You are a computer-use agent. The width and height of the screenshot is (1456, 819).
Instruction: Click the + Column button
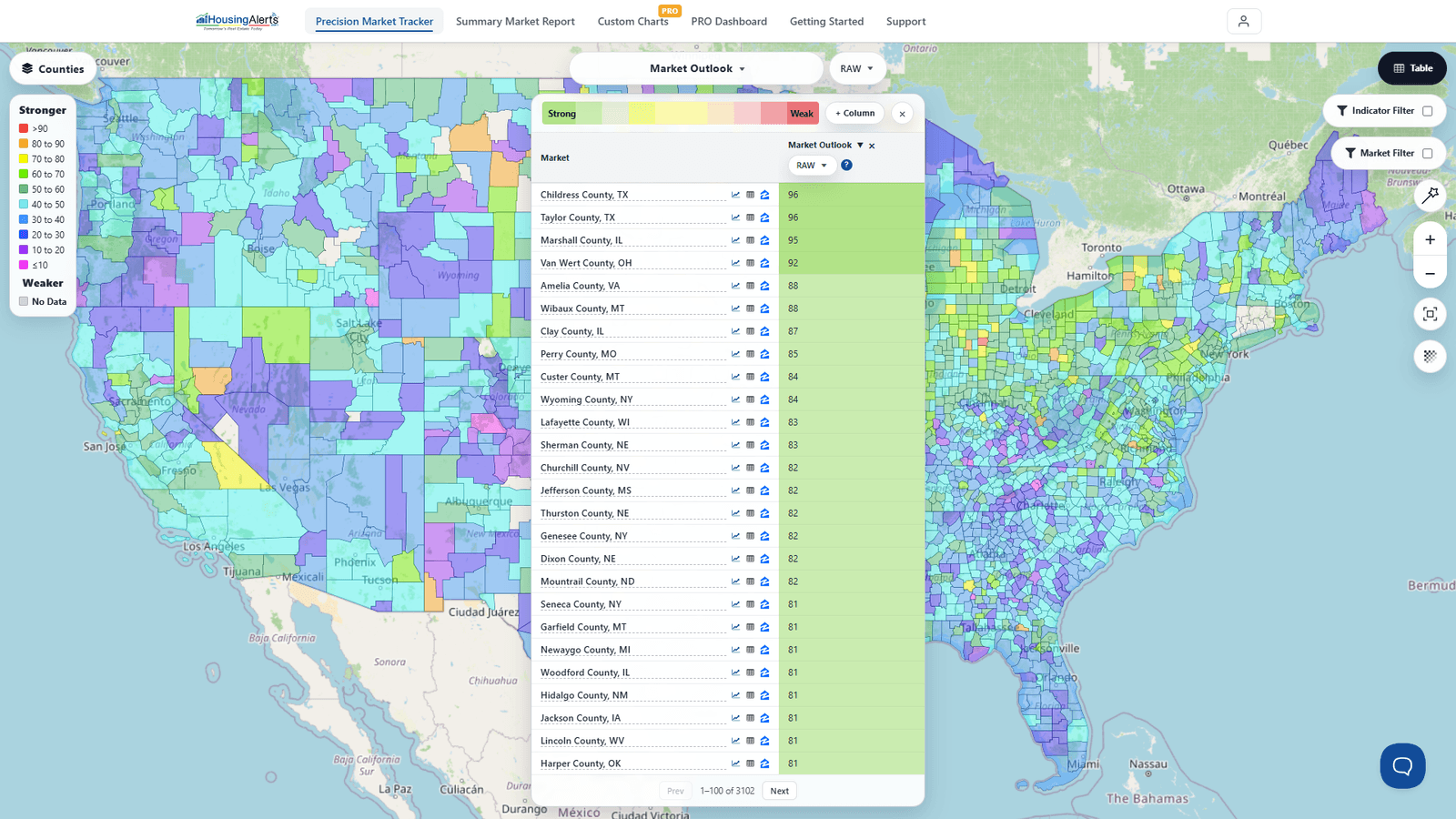coord(855,114)
